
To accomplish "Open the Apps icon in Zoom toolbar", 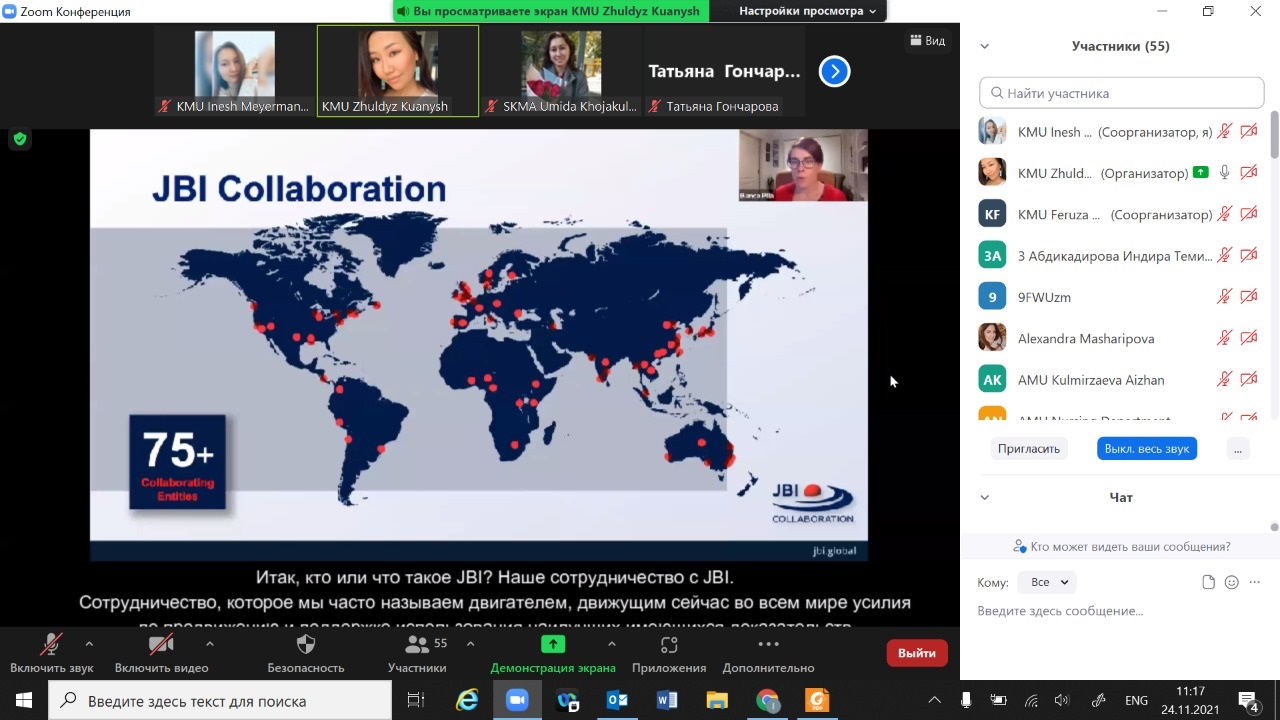I will (669, 645).
